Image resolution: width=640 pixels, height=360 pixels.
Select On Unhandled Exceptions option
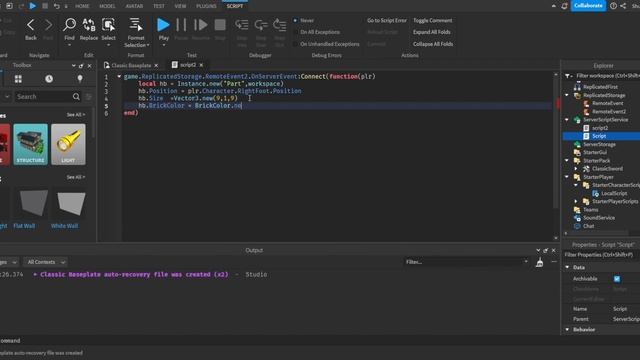pyautogui.click(x=326, y=44)
